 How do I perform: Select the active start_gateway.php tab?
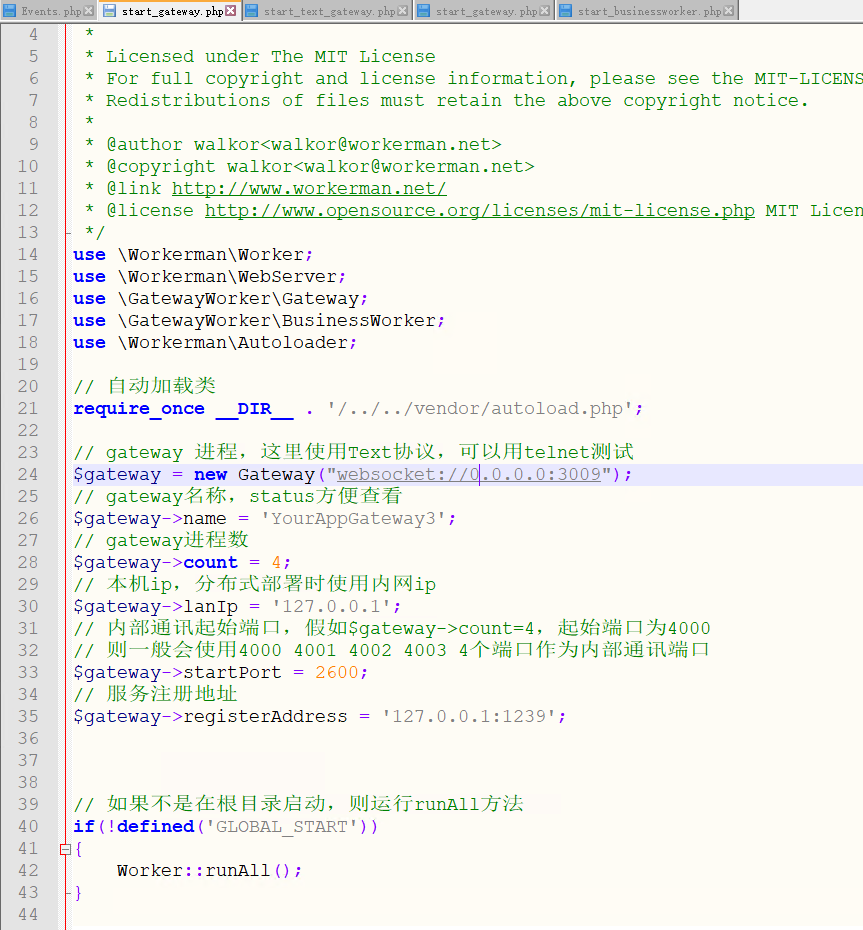[170, 11]
